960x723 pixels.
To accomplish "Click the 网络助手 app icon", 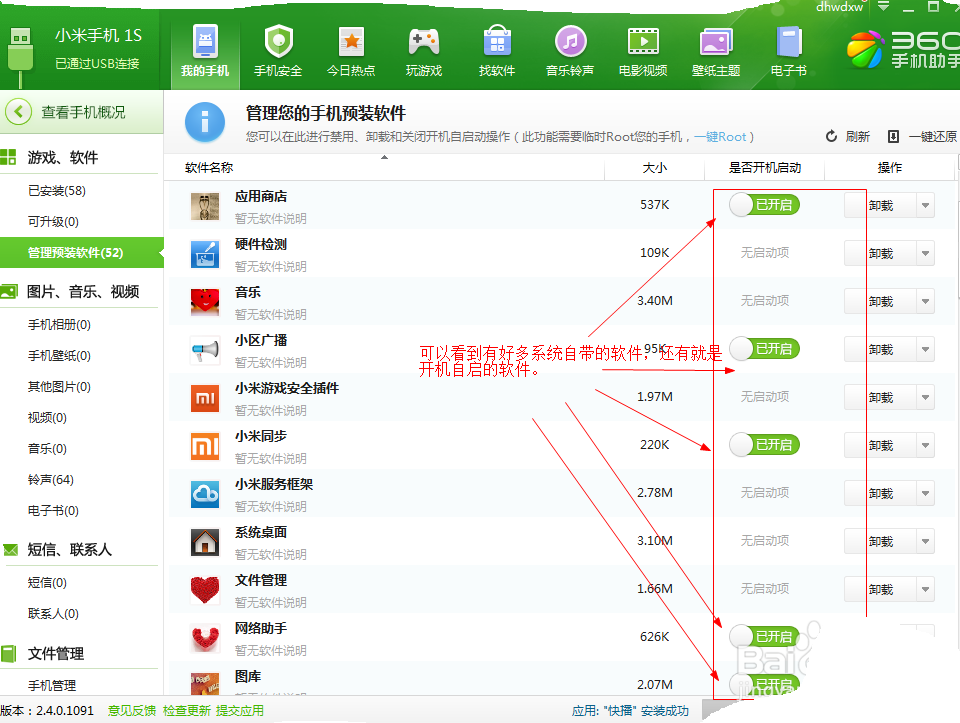I will coord(204,638).
